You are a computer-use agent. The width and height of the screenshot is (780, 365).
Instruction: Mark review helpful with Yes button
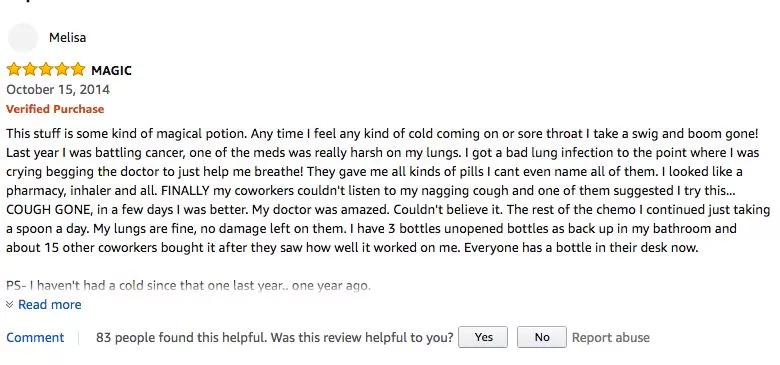[x=483, y=337]
